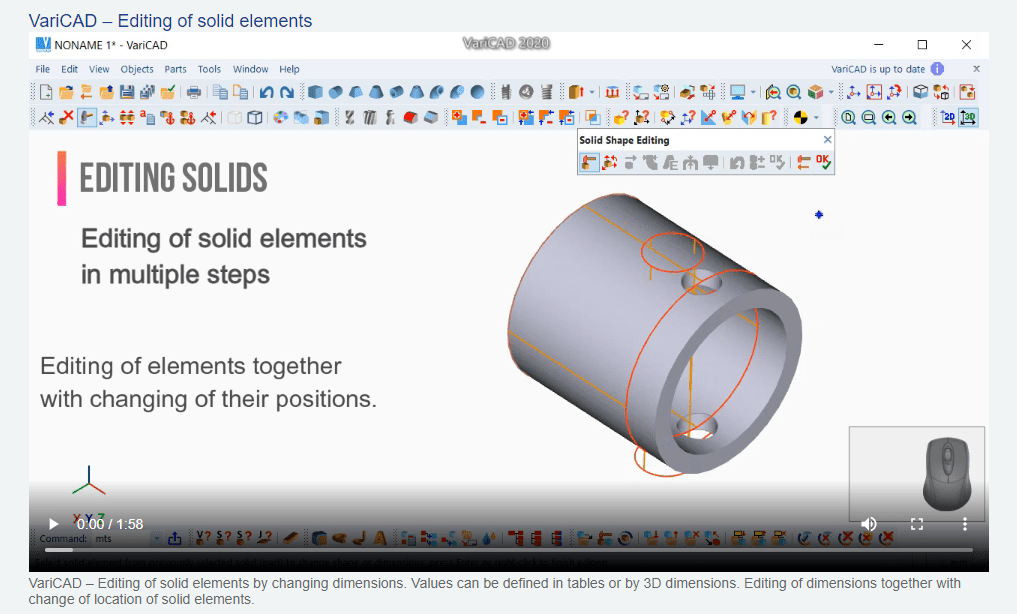Open the Parts menu
Viewport: 1017px width, 614px height.
click(x=175, y=69)
